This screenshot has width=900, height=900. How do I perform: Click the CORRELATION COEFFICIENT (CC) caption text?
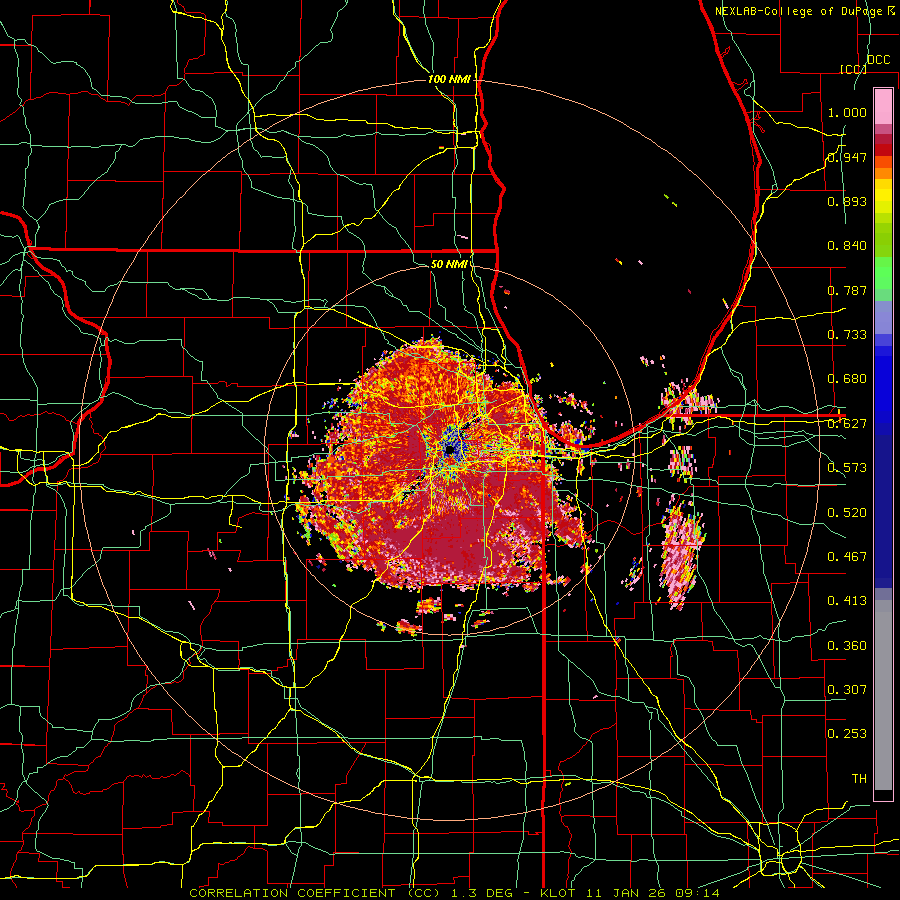point(315,893)
